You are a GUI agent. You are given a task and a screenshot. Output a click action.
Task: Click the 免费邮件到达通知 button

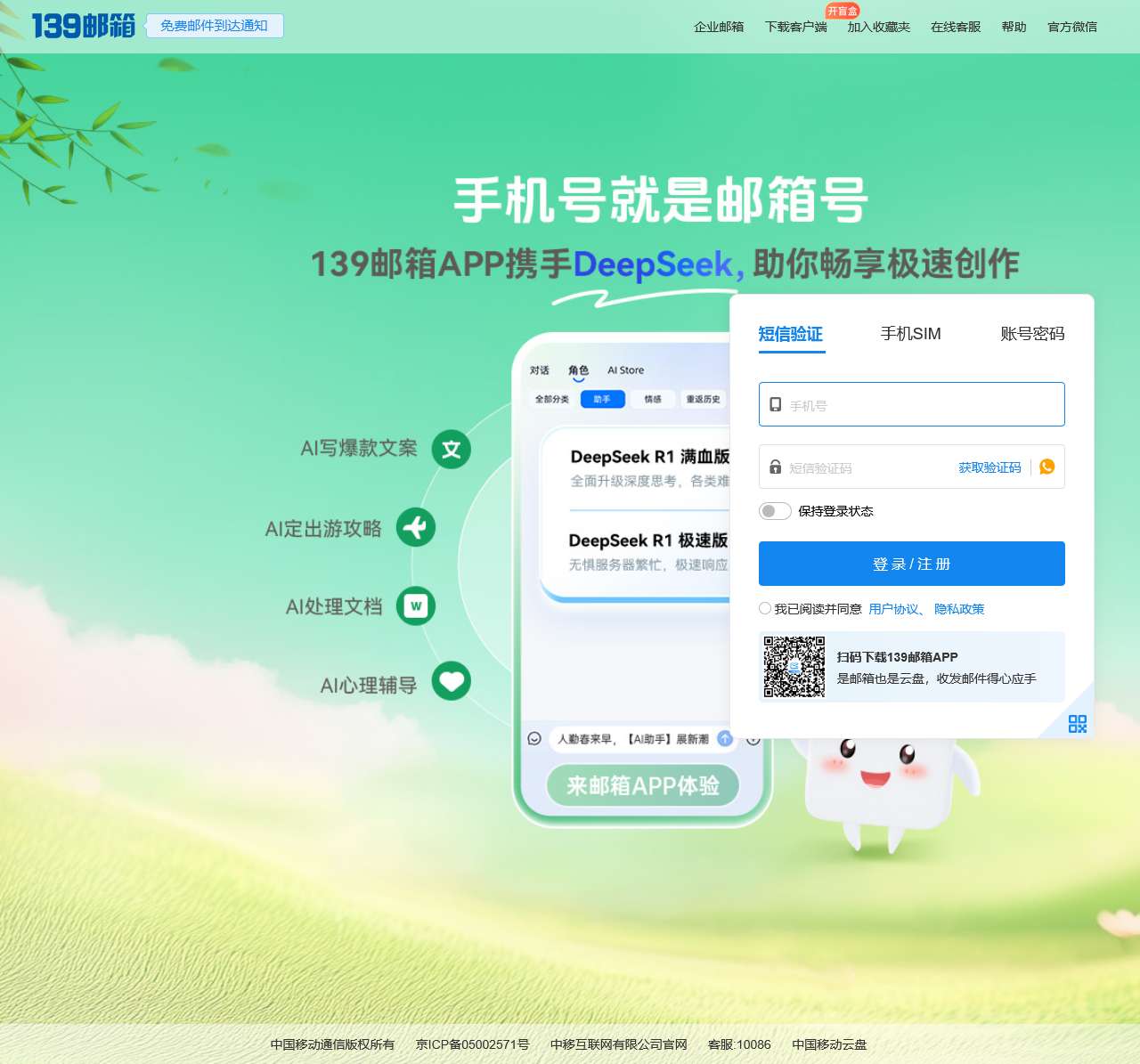coord(214,26)
